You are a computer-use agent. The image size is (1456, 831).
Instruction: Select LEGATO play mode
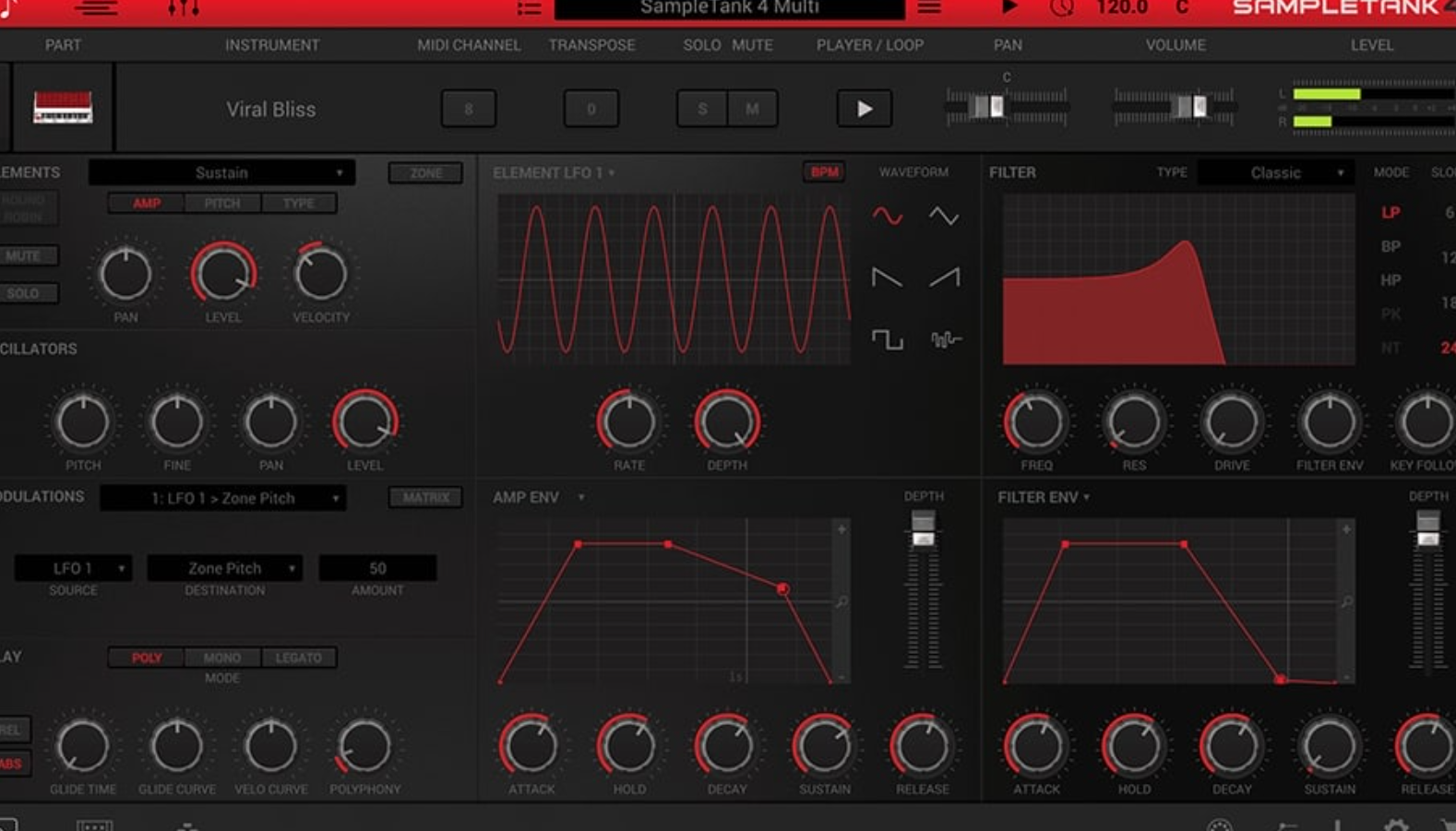click(x=299, y=658)
